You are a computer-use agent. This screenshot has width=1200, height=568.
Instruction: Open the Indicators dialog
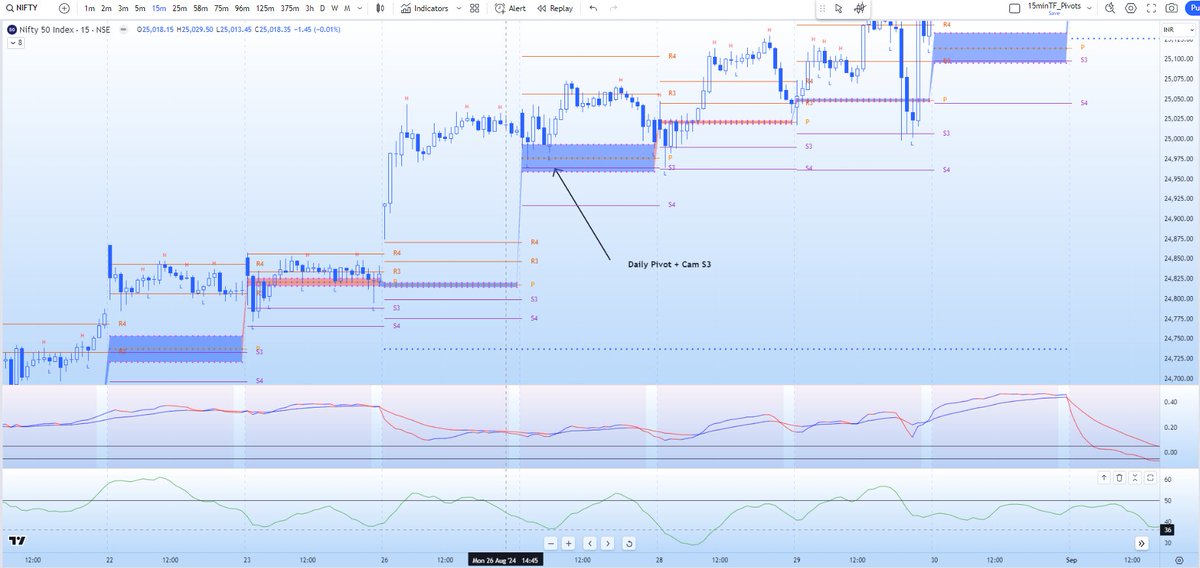424,8
